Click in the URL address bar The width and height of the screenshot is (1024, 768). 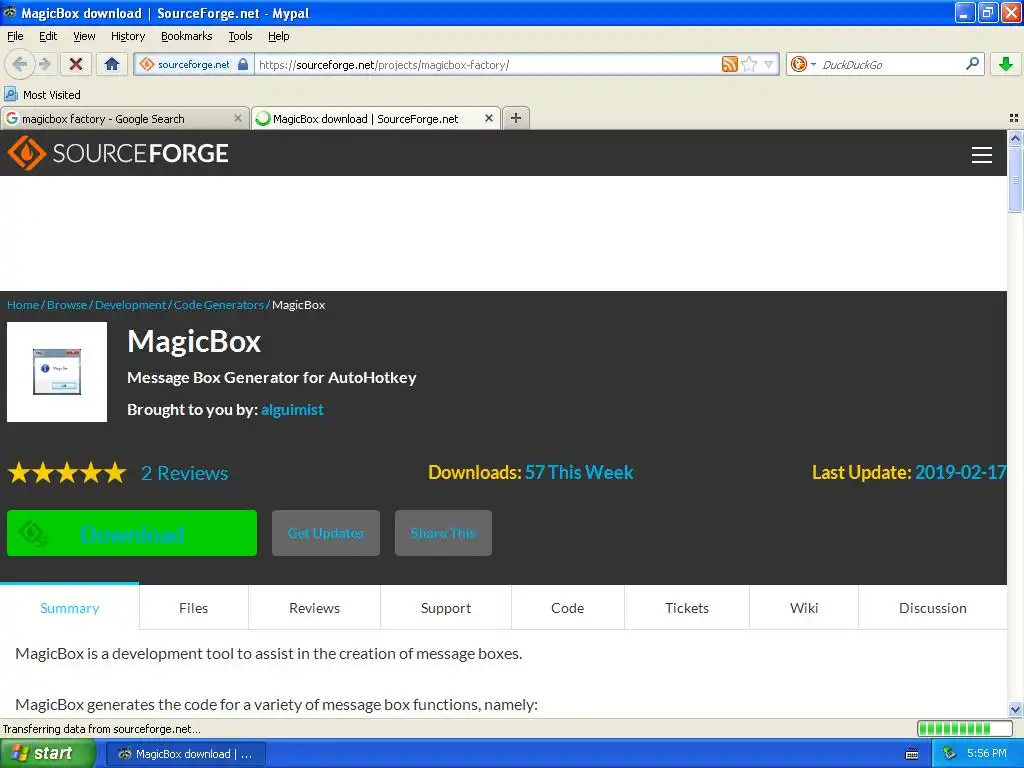click(487, 65)
